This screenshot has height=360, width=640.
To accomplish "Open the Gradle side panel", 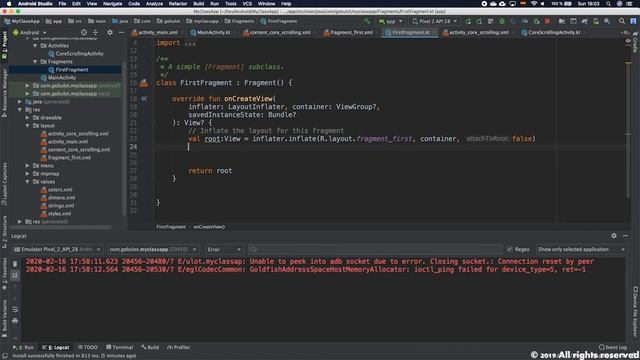I will [635, 42].
